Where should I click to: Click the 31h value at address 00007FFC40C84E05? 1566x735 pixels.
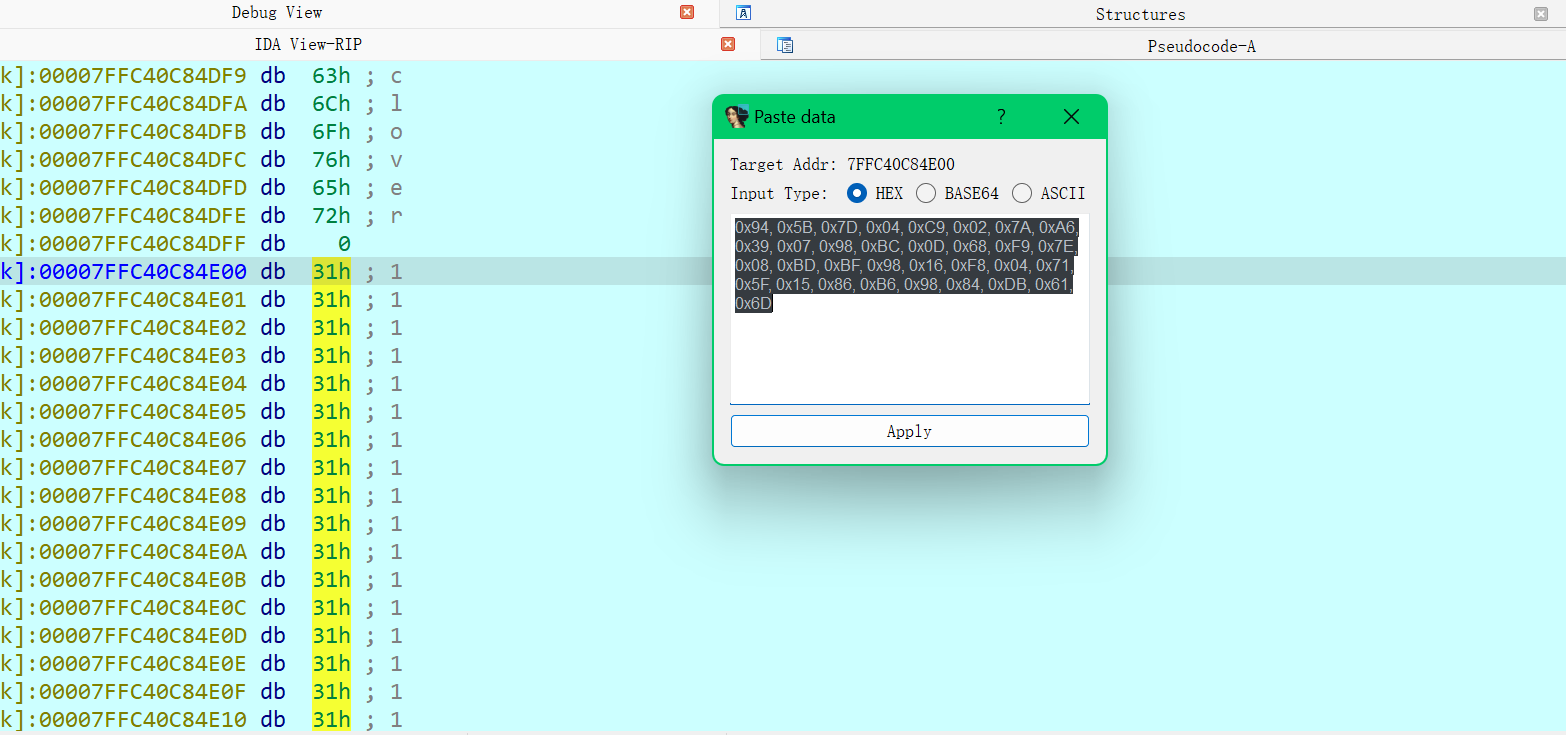[331, 411]
